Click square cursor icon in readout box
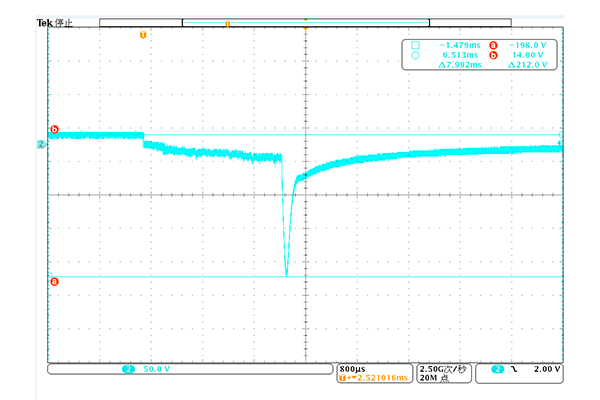The height and width of the screenshot is (400, 600). point(413,45)
